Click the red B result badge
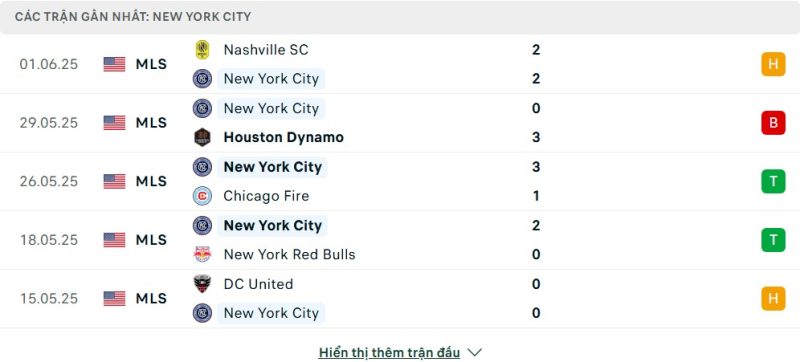Image resolution: width=800 pixels, height=362 pixels. coord(773,123)
